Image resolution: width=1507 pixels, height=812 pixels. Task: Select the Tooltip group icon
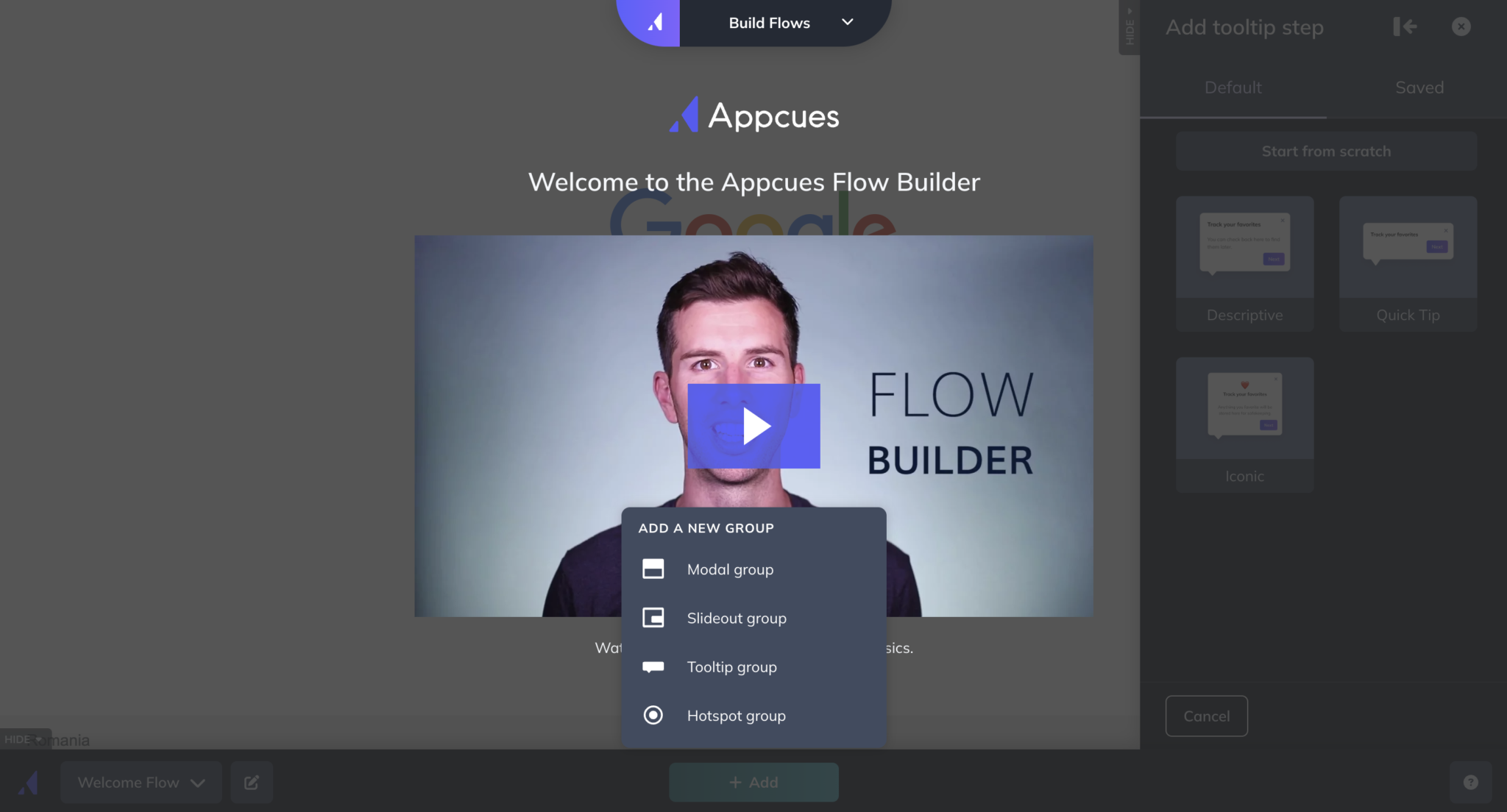pos(652,666)
